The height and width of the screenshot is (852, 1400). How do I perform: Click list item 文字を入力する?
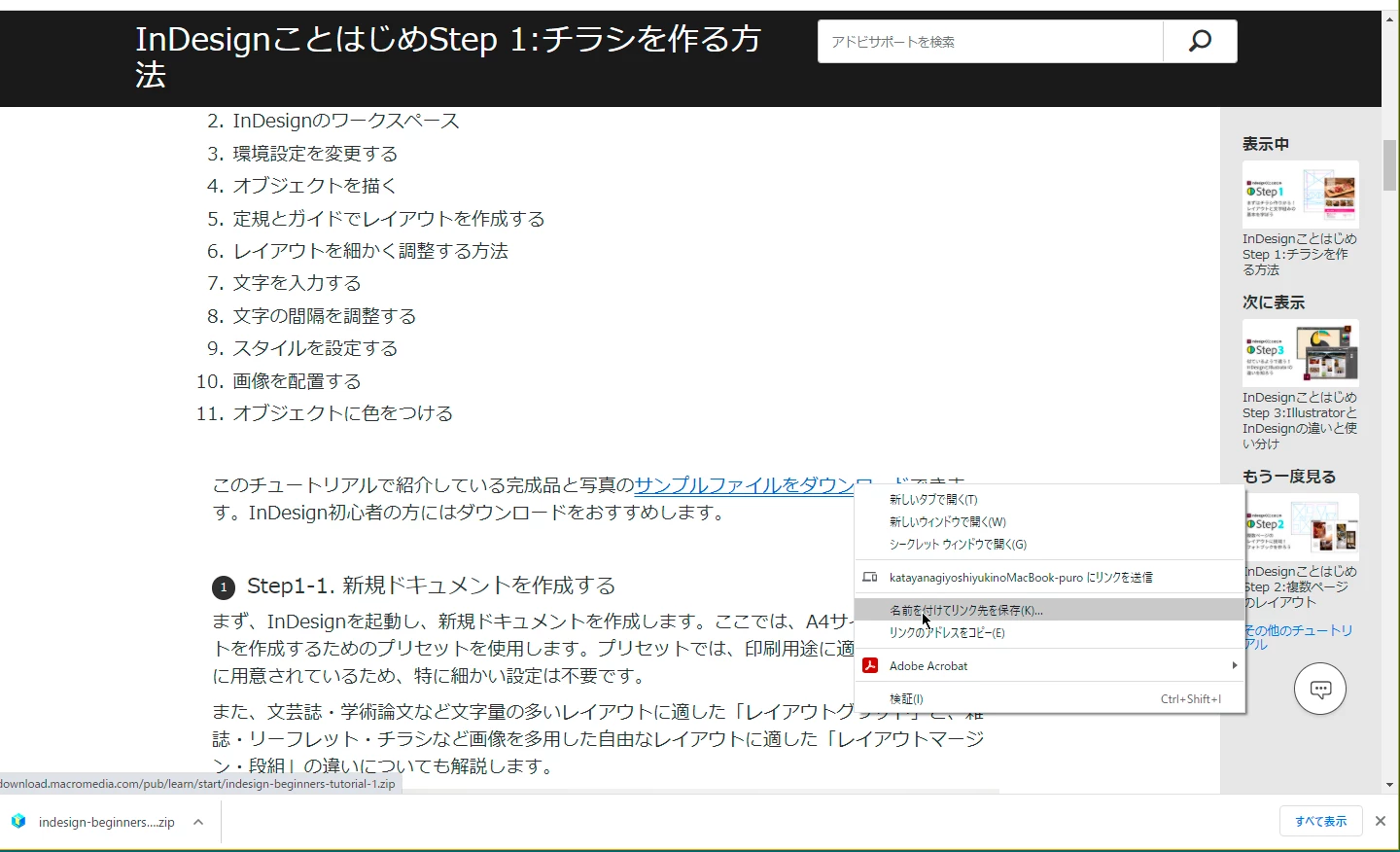pyautogui.click(x=297, y=283)
